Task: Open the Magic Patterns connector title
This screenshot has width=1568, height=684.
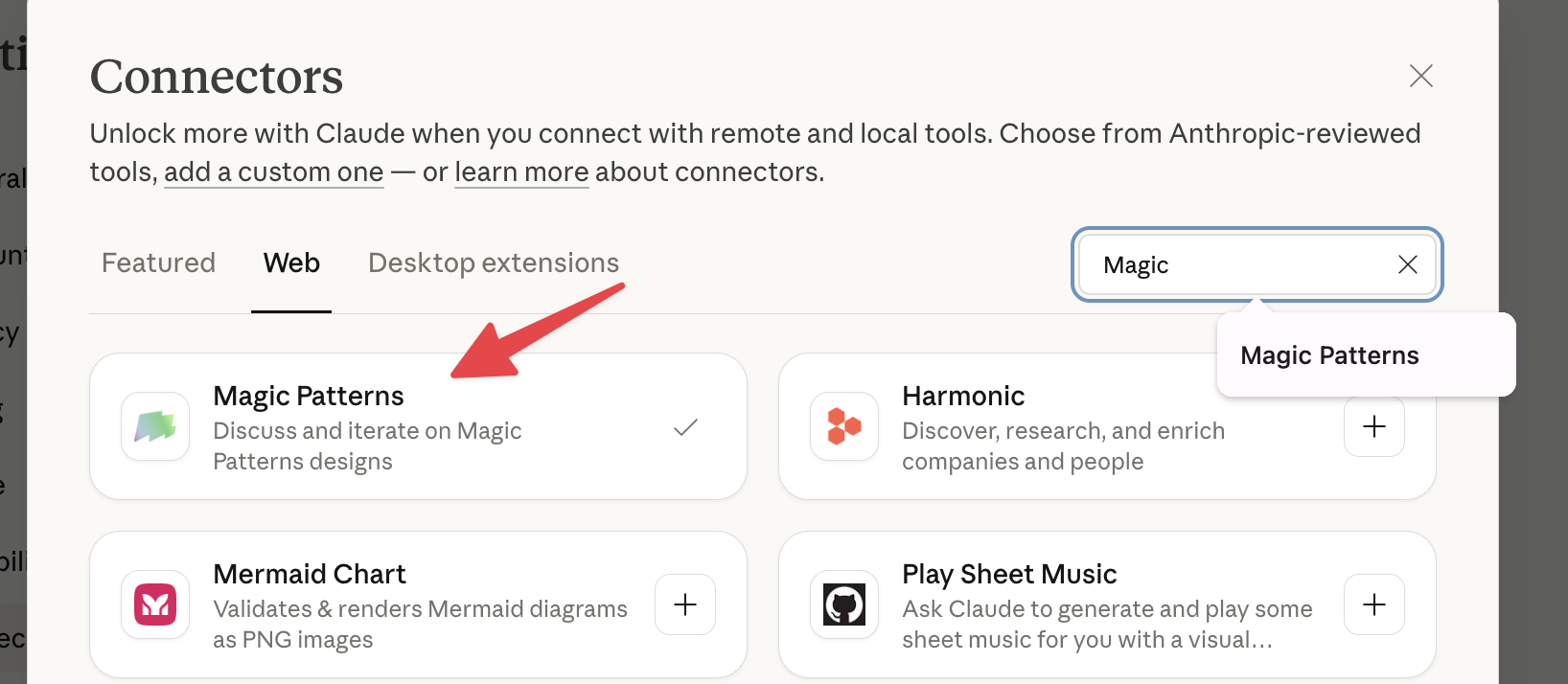Action: pos(309,396)
